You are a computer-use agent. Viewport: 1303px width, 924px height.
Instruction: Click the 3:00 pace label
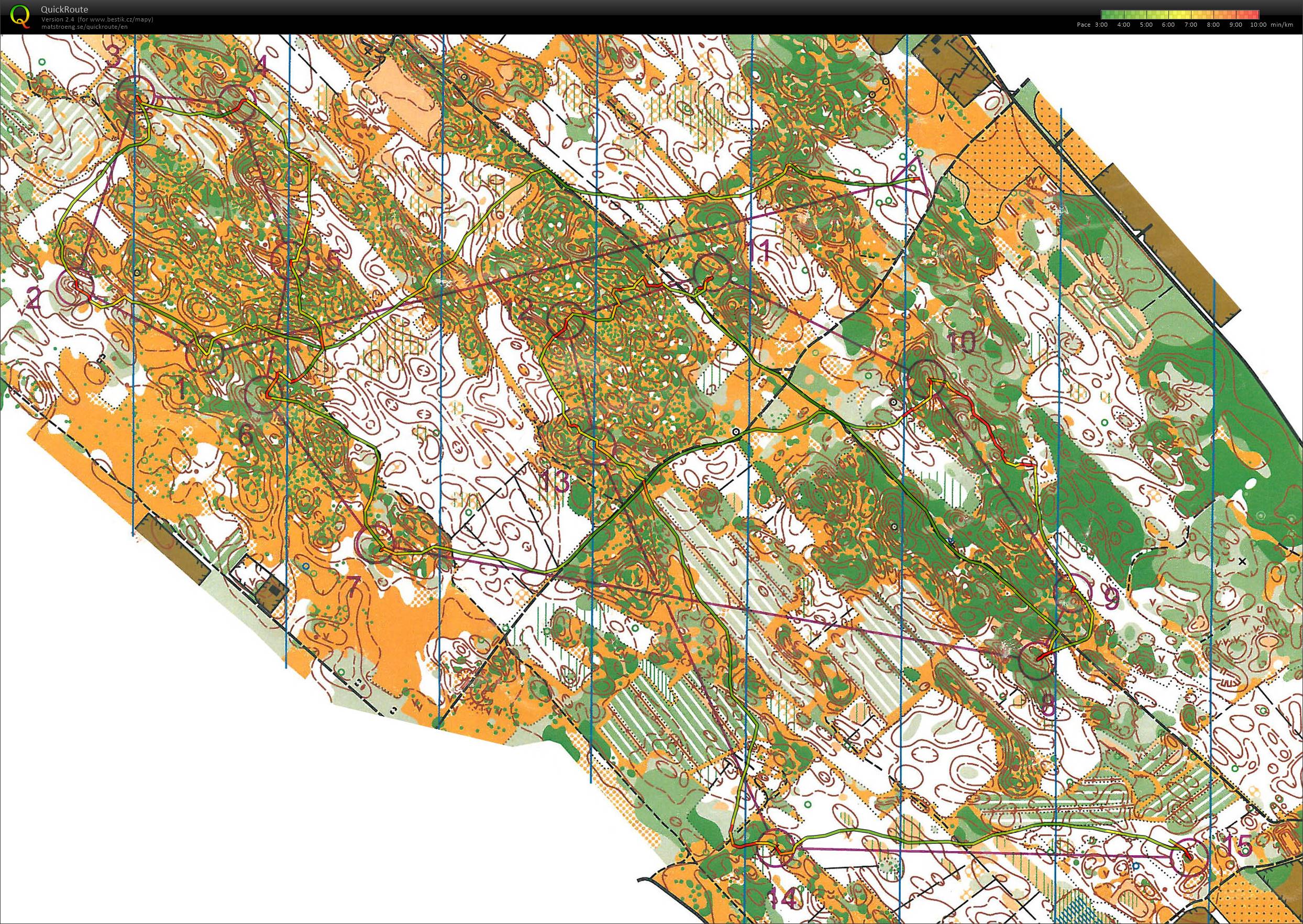(1101, 25)
